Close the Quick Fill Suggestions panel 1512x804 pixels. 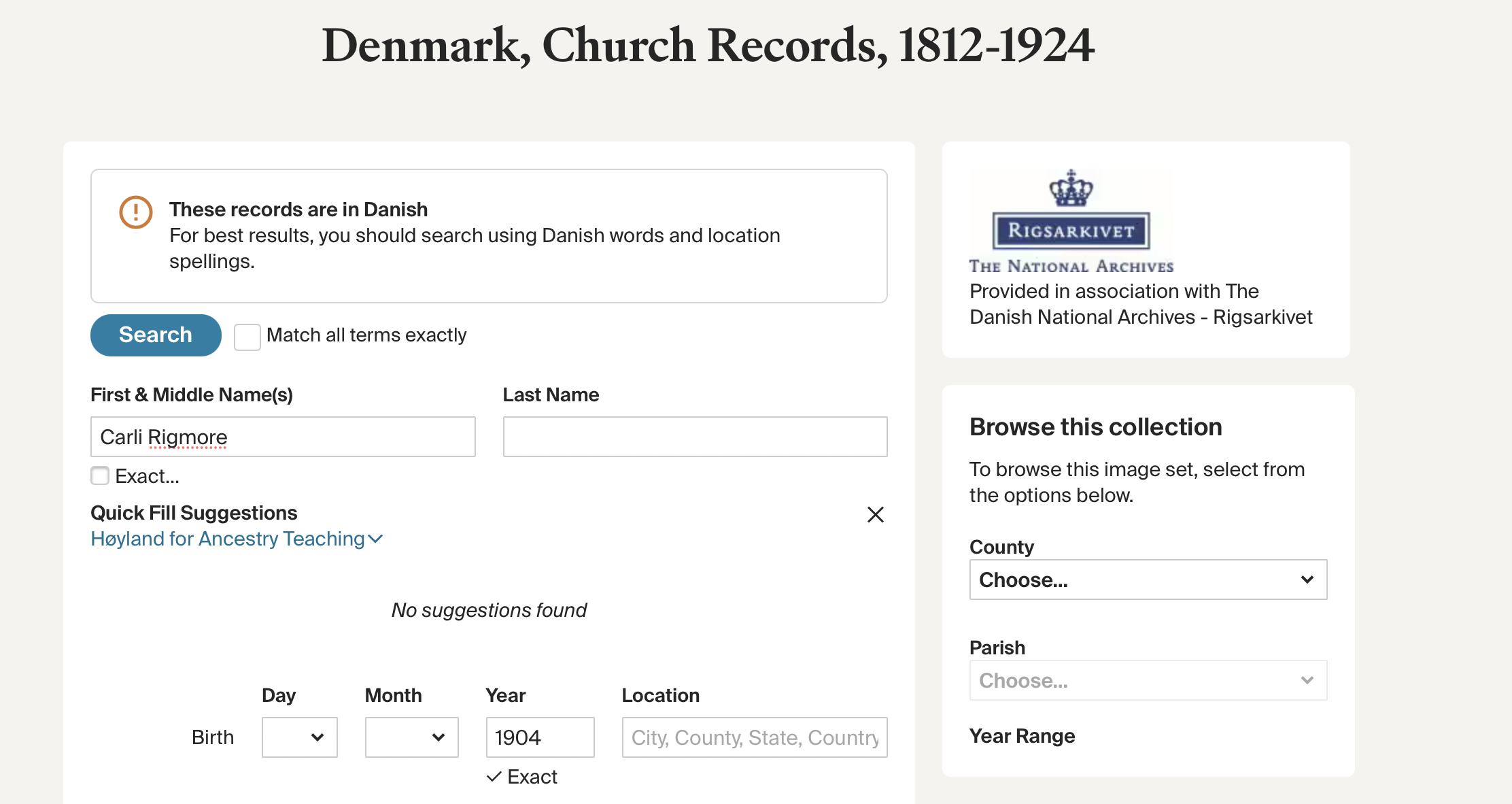(875, 514)
